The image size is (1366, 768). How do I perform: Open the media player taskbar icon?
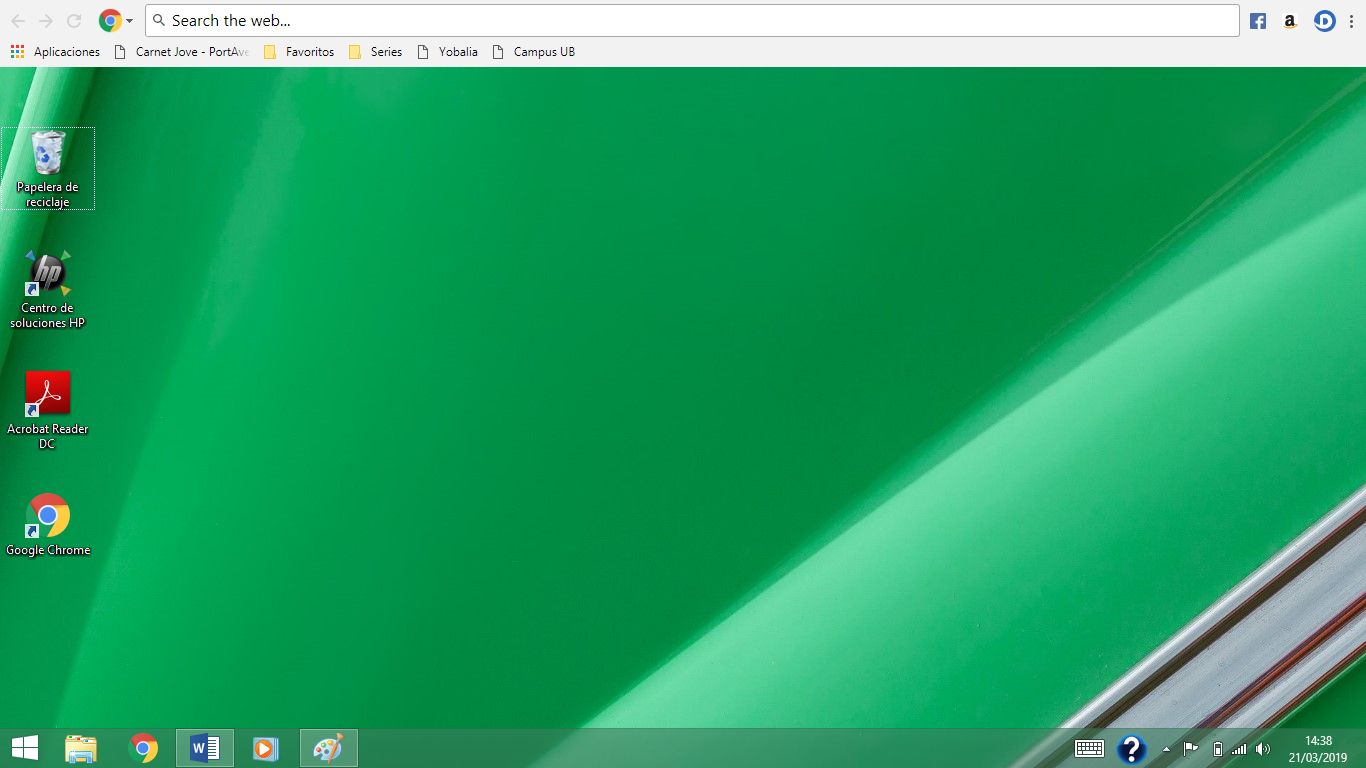[x=265, y=748]
